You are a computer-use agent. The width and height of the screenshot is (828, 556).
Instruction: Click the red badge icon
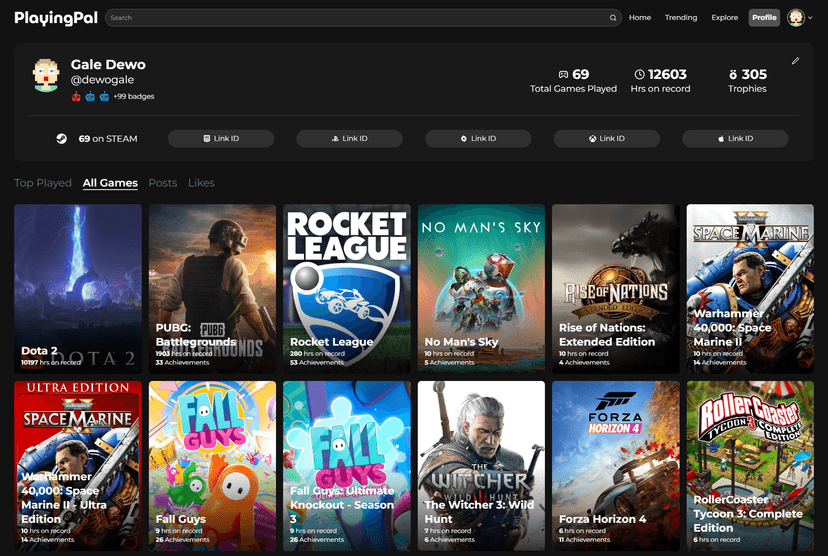(76, 96)
